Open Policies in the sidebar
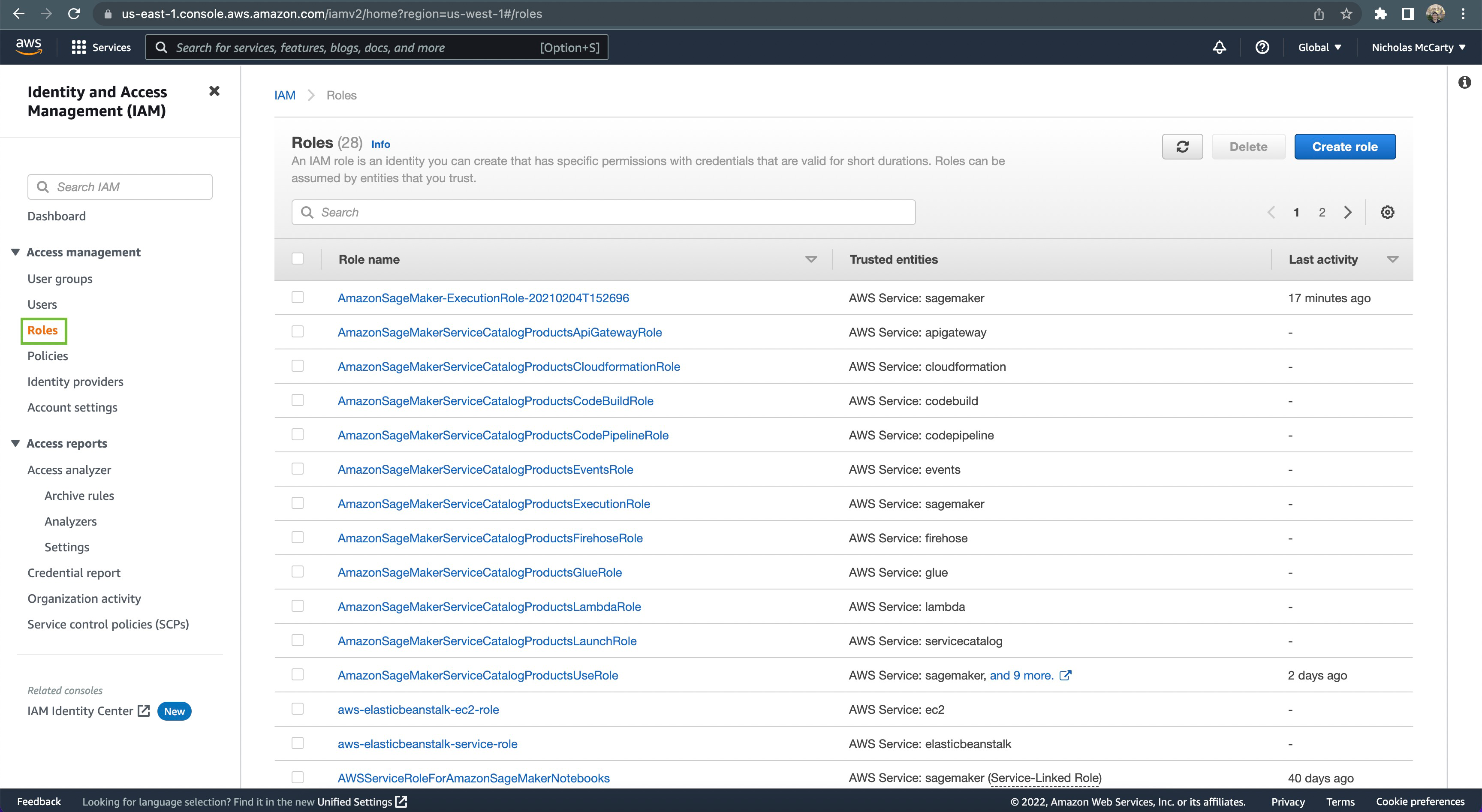1482x812 pixels. tap(48, 355)
